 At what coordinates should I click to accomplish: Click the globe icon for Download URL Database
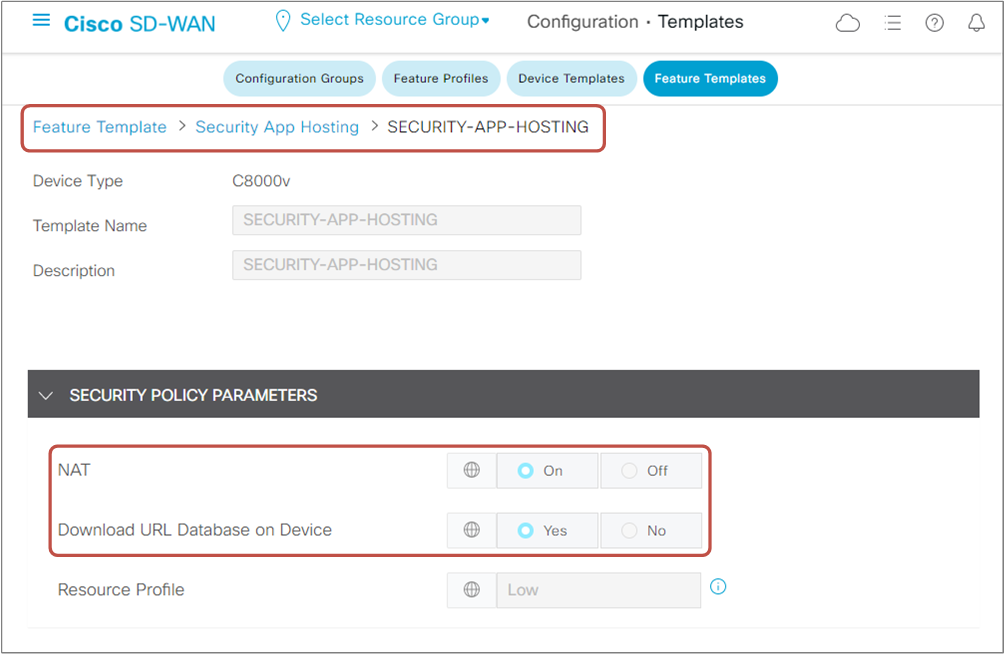point(471,530)
